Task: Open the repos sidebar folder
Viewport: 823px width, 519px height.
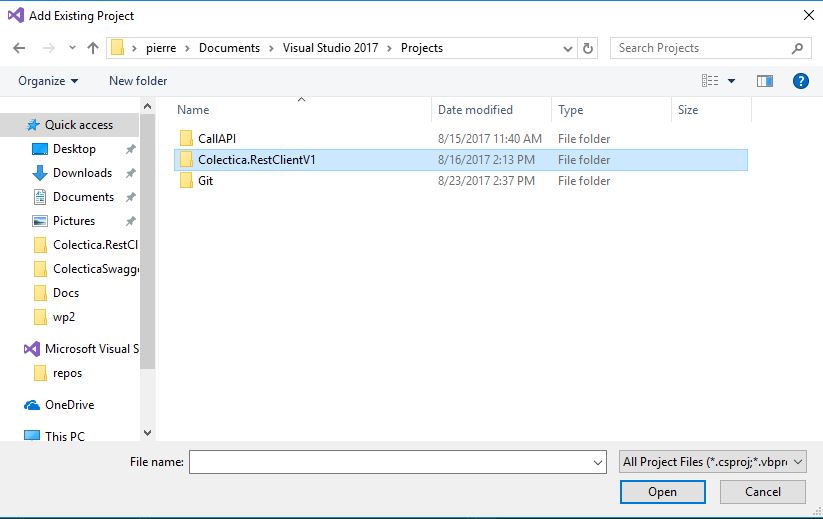Action: point(67,373)
